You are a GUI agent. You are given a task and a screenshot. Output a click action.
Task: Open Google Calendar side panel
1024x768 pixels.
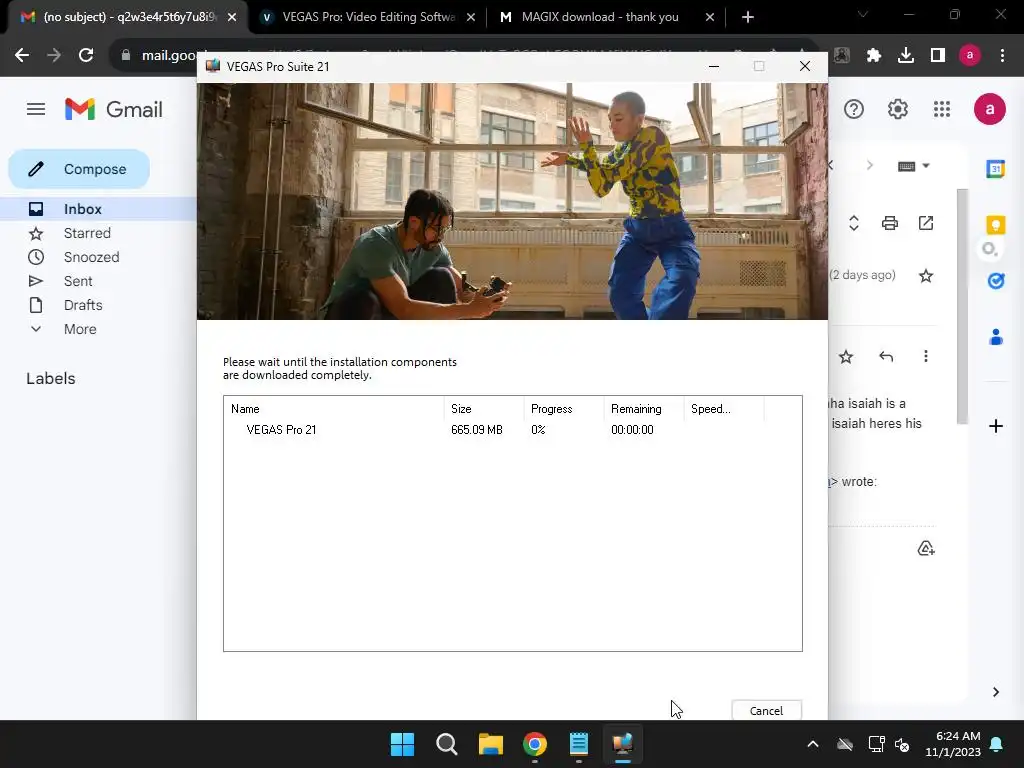[995, 169]
